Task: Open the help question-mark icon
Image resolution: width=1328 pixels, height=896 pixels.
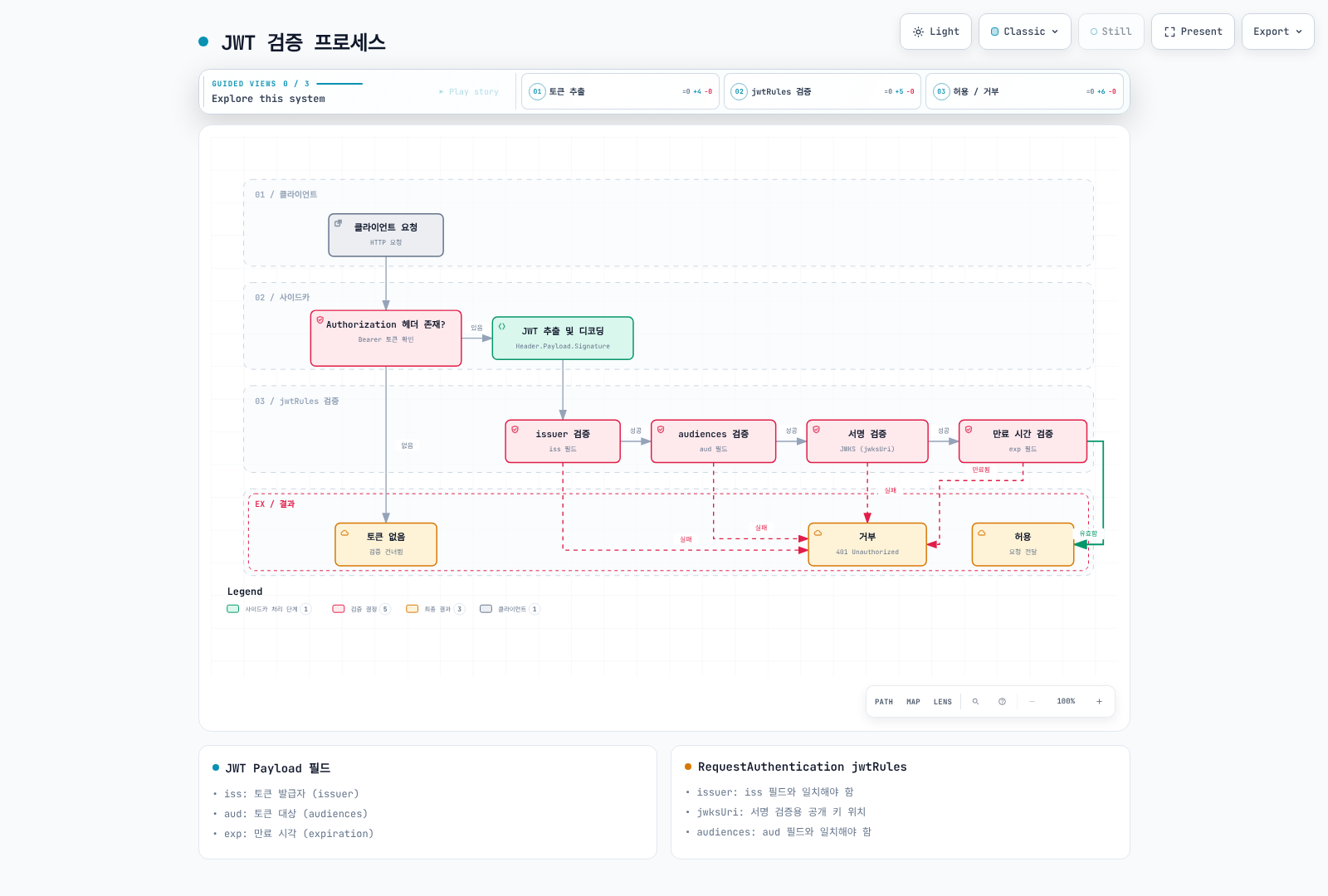Action: coord(1002,702)
